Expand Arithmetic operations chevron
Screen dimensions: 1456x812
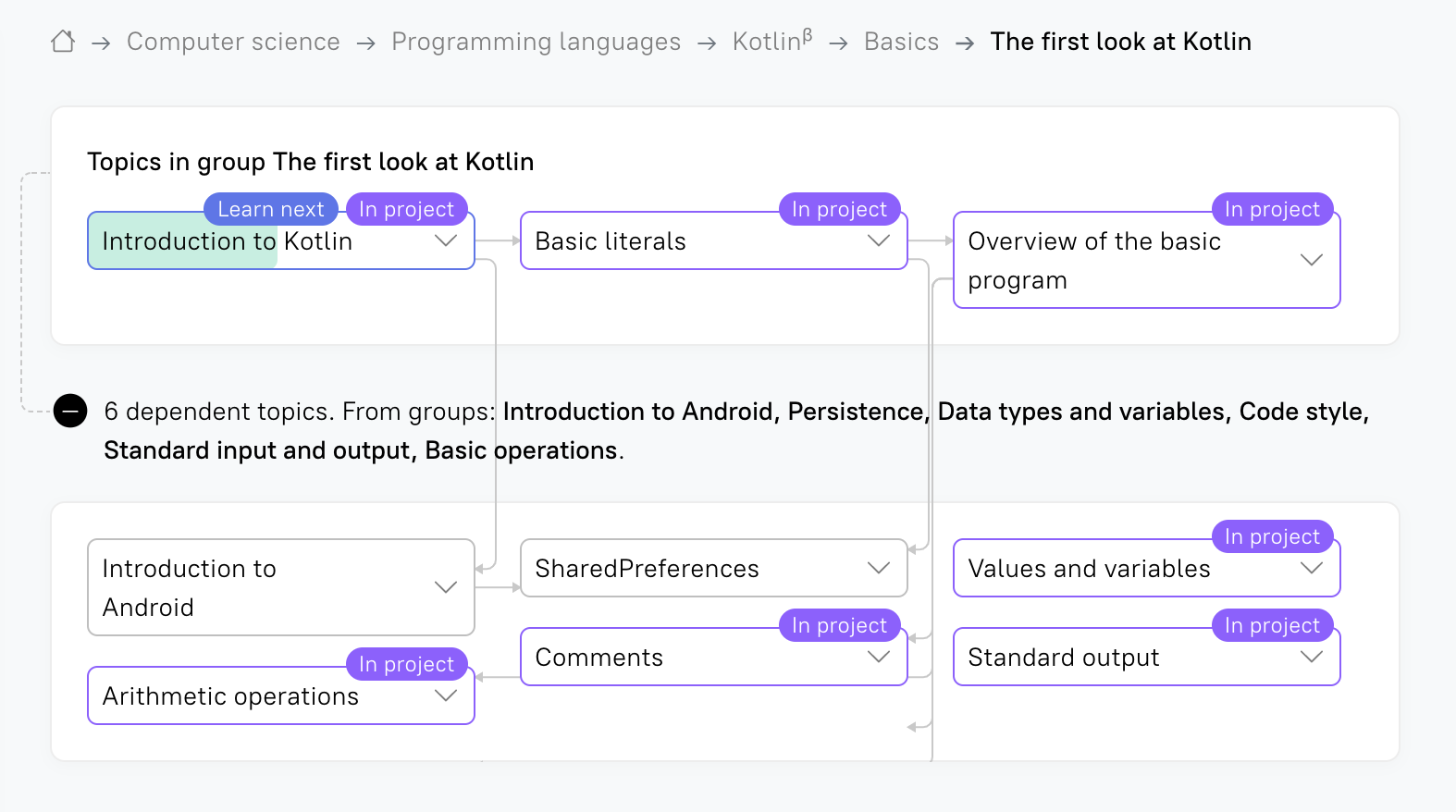tap(446, 695)
